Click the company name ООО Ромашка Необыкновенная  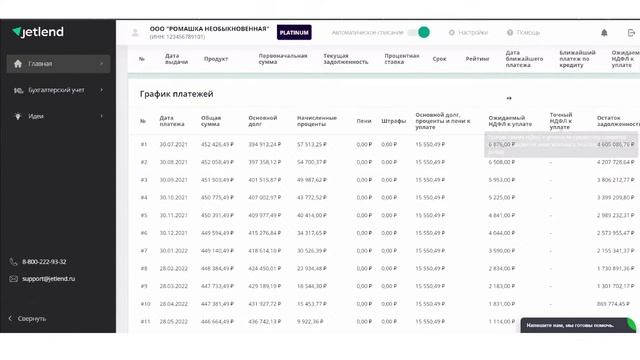[209, 29]
